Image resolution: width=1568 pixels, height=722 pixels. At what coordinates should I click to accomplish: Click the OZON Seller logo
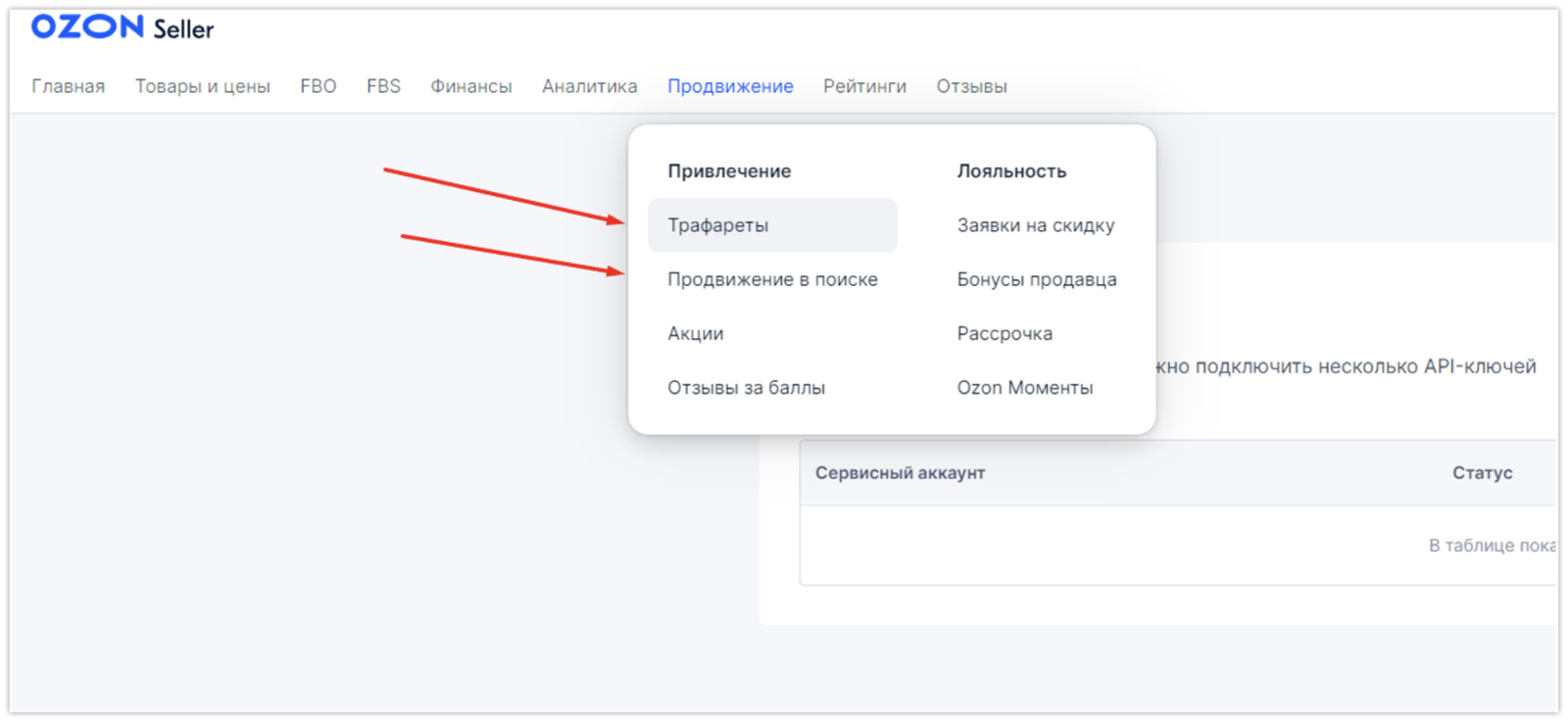(122, 27)
